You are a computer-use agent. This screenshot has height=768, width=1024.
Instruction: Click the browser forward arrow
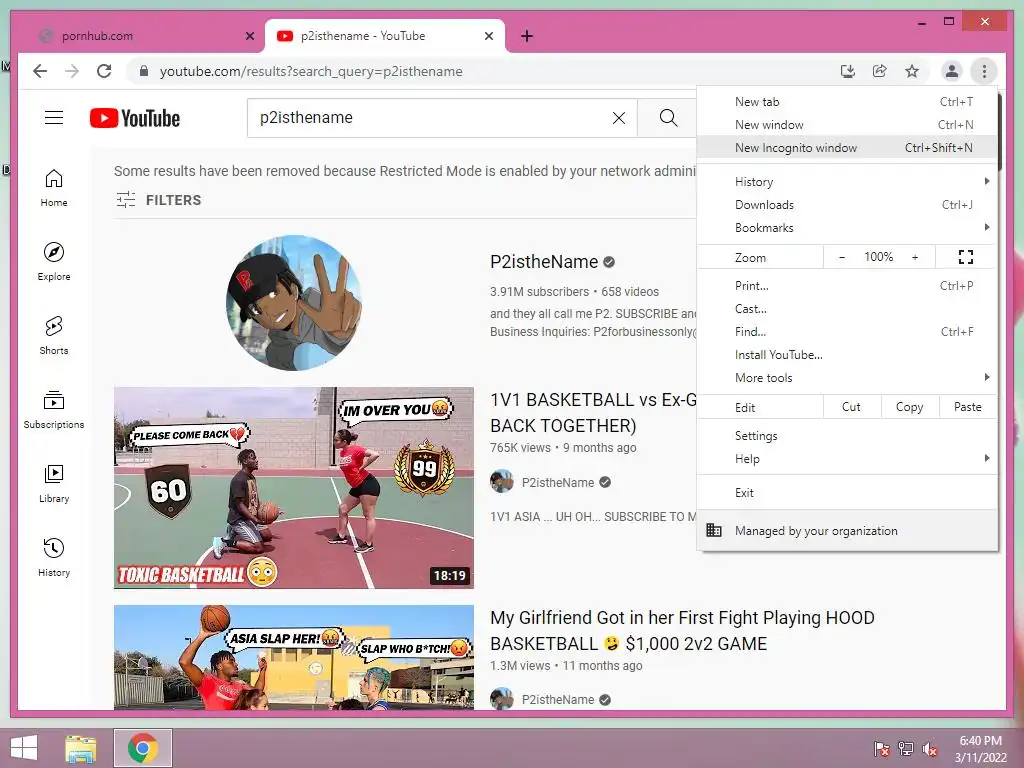click(72, 71)
